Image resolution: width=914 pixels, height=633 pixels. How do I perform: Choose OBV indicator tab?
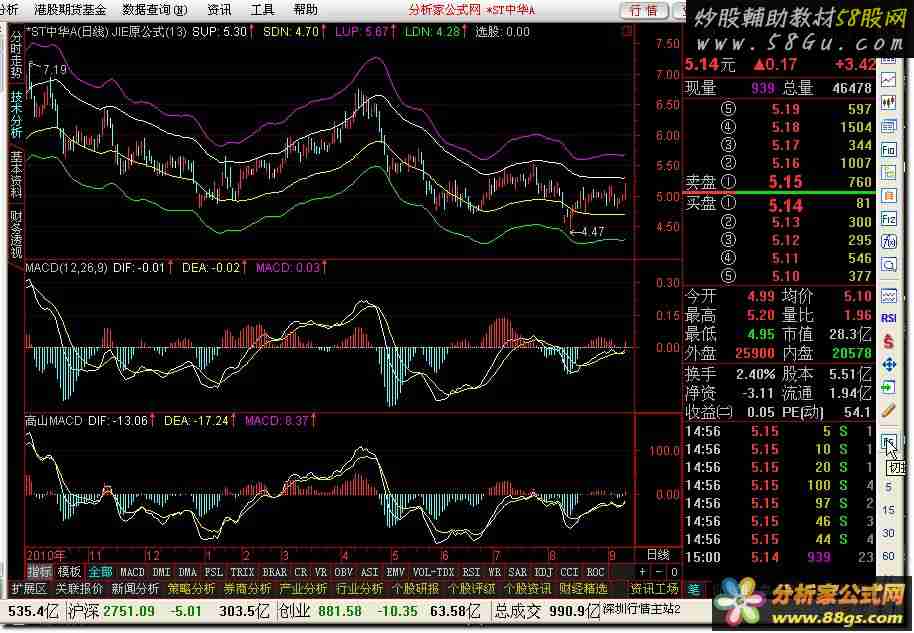344,572
